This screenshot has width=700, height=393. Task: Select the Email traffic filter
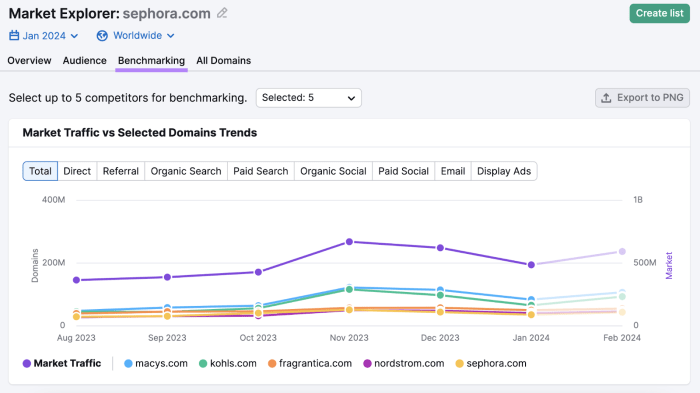(x=453, y=171)
